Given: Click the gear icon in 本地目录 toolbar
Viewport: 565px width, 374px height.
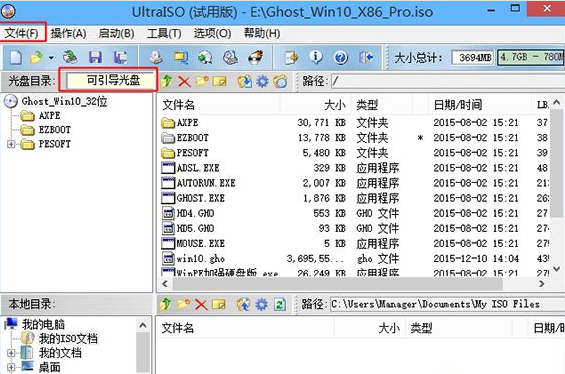Looking at the screenshot, I should (262, 304).
